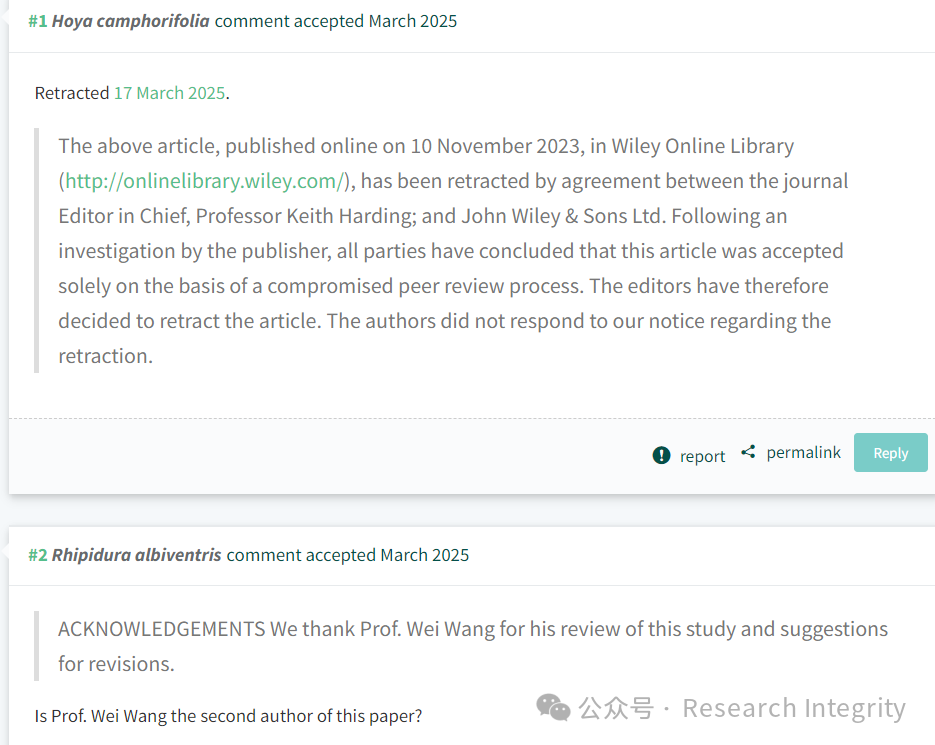Click the report exclamation icon

click(x=661, y=455)
